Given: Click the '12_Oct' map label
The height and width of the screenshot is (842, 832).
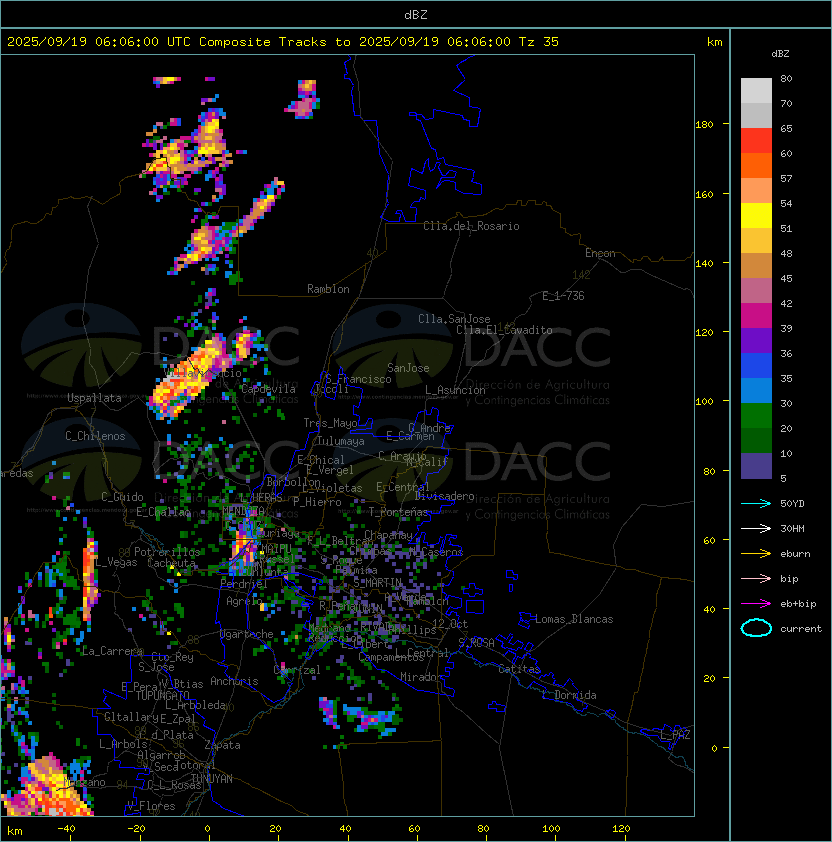Looking at the screenshot, I should 450,624.
